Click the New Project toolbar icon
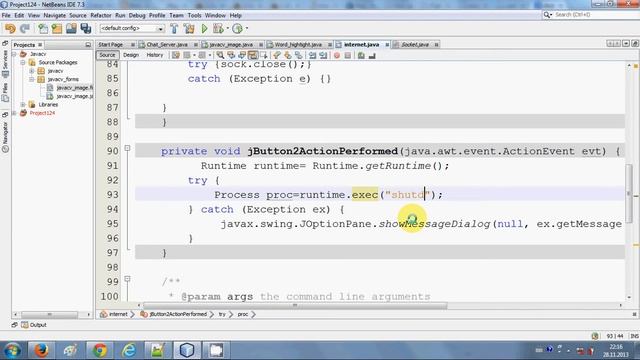Viewport: 640px width, 360px height. pyautogui.click(x=57, y=29)
